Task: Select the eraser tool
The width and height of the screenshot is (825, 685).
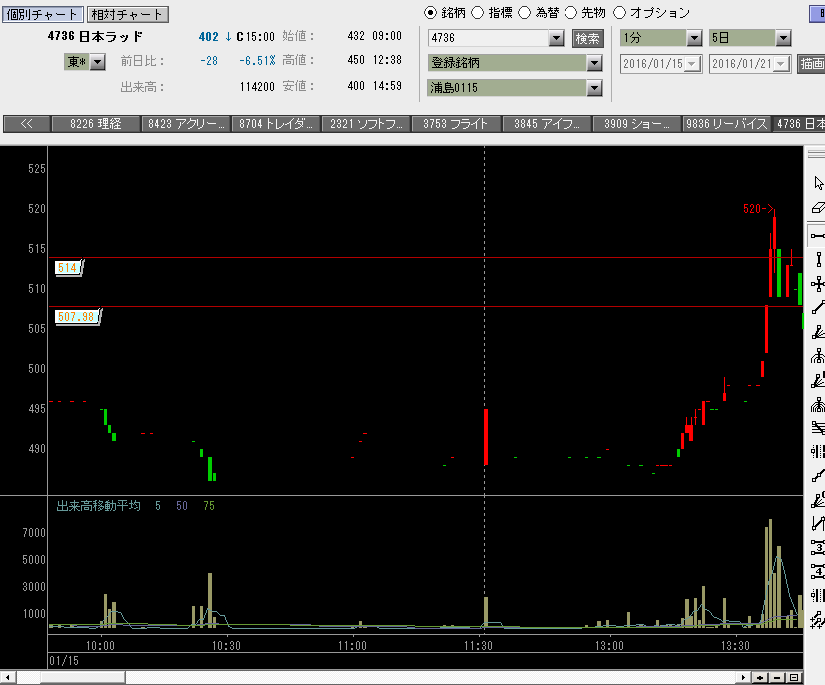Action: click(x=818, y=208)
